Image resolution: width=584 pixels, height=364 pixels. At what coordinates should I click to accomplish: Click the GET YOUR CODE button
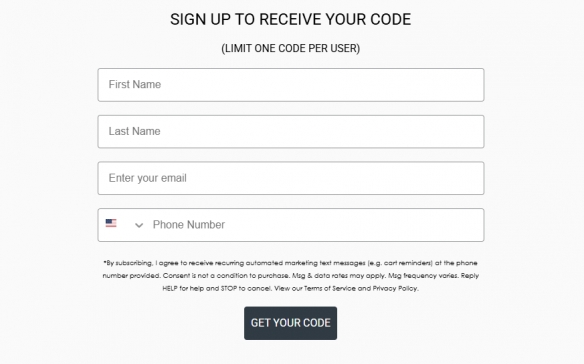pos(291,323)
